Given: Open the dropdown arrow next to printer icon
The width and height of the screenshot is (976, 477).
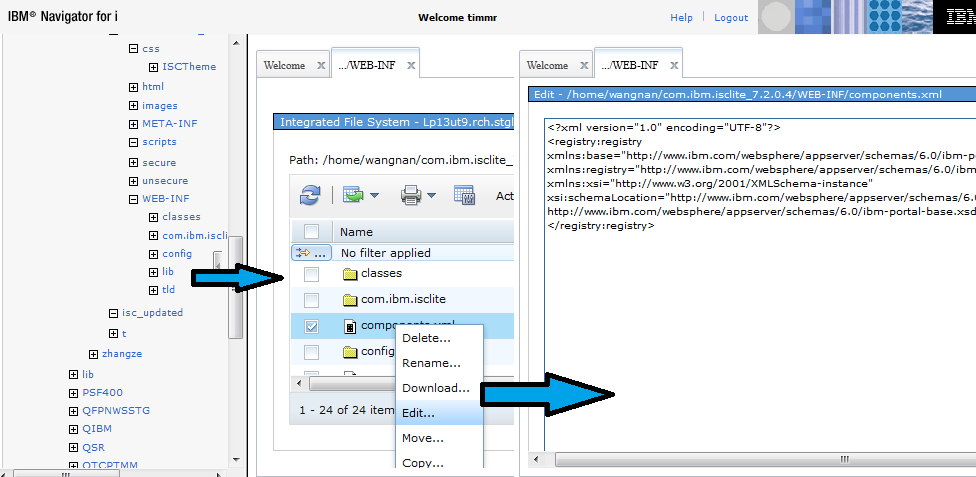Looking at the screenshot, I should click(x=431, y=196).
